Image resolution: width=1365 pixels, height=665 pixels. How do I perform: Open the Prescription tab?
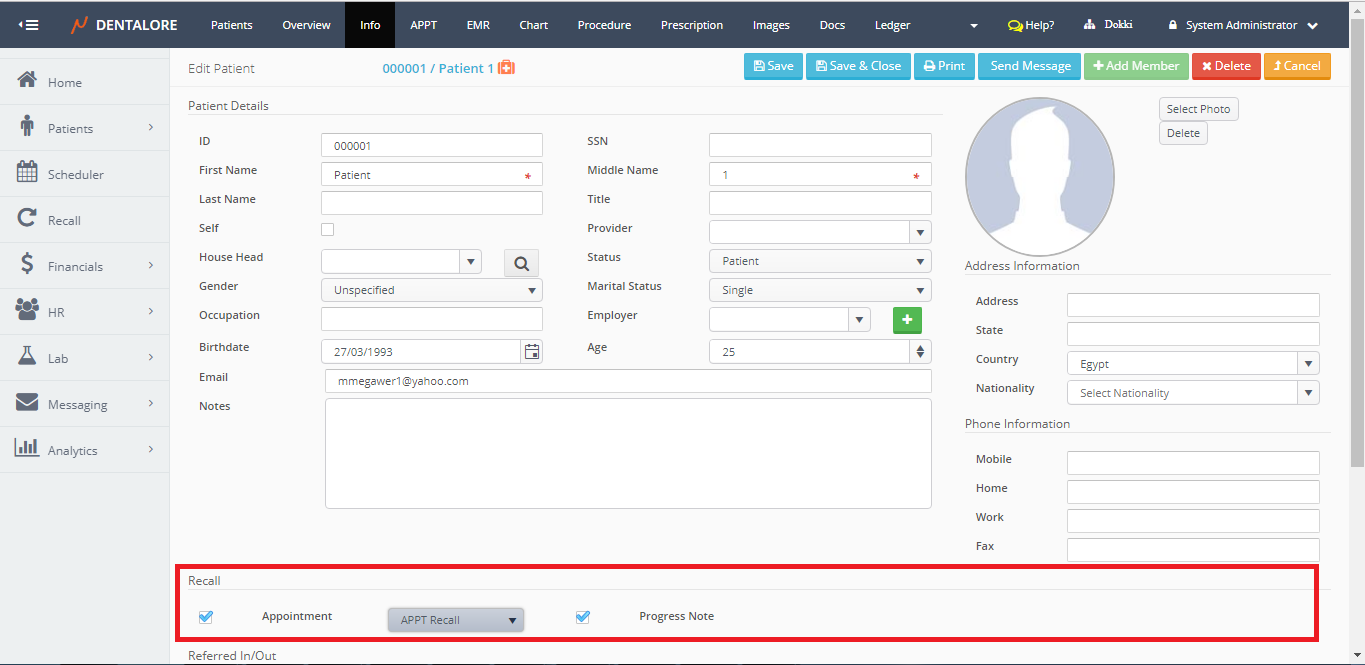click(x=691, y=25)
